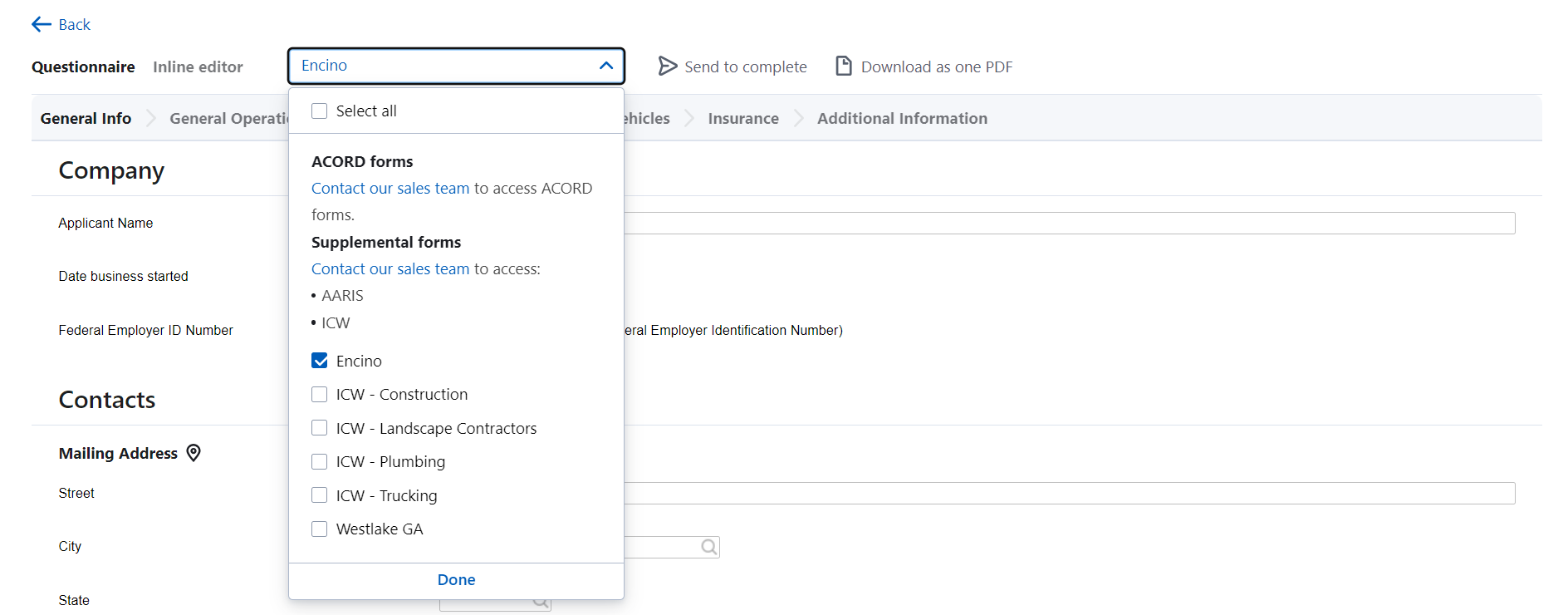Image resolution: width=1568 pixels, height=615 pixels.
Task: Collapse the Encino form selector dropdown
Action: [605, 66]
